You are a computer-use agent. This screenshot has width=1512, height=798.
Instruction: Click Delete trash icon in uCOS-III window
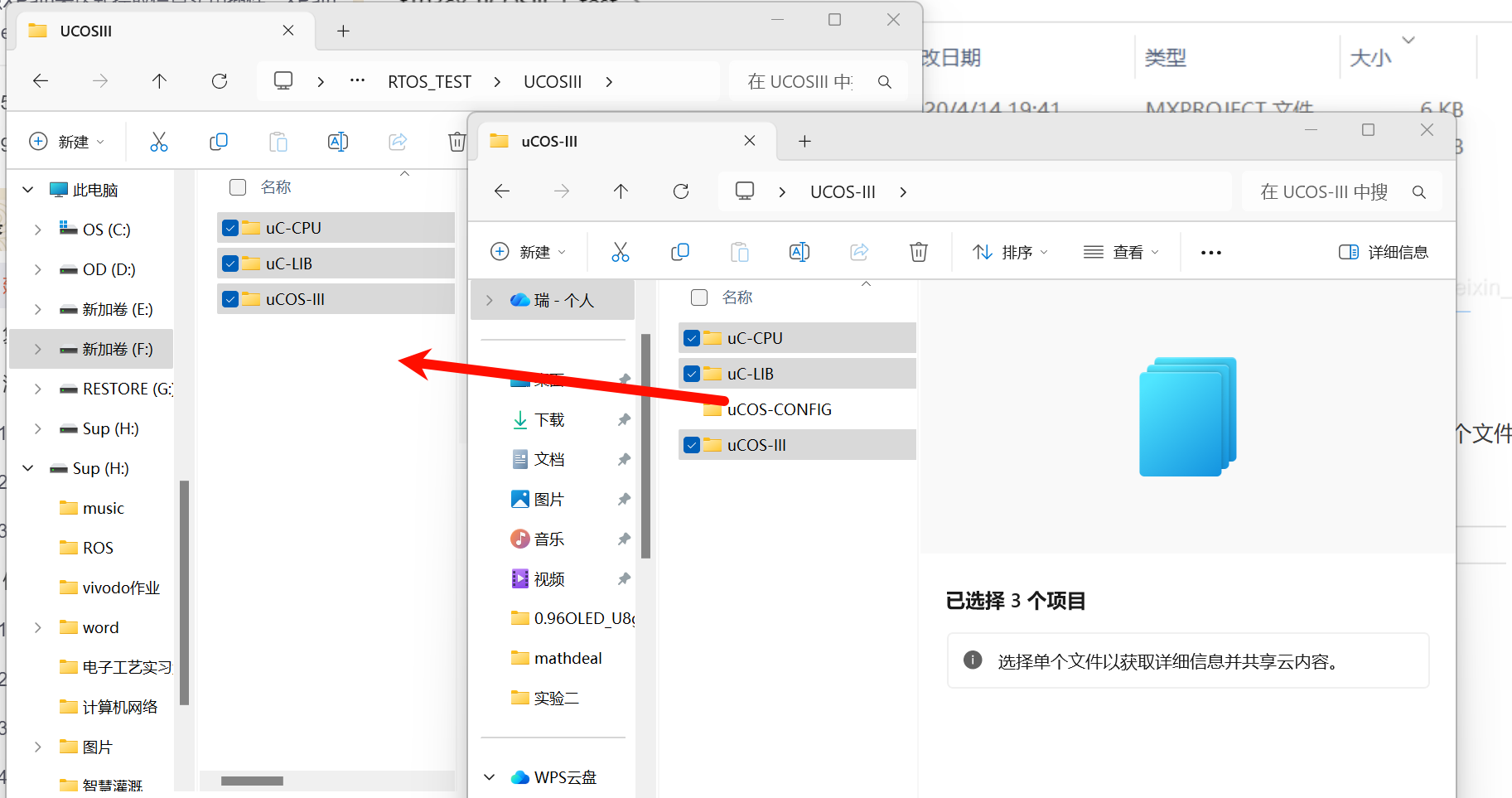pos(919,252)
